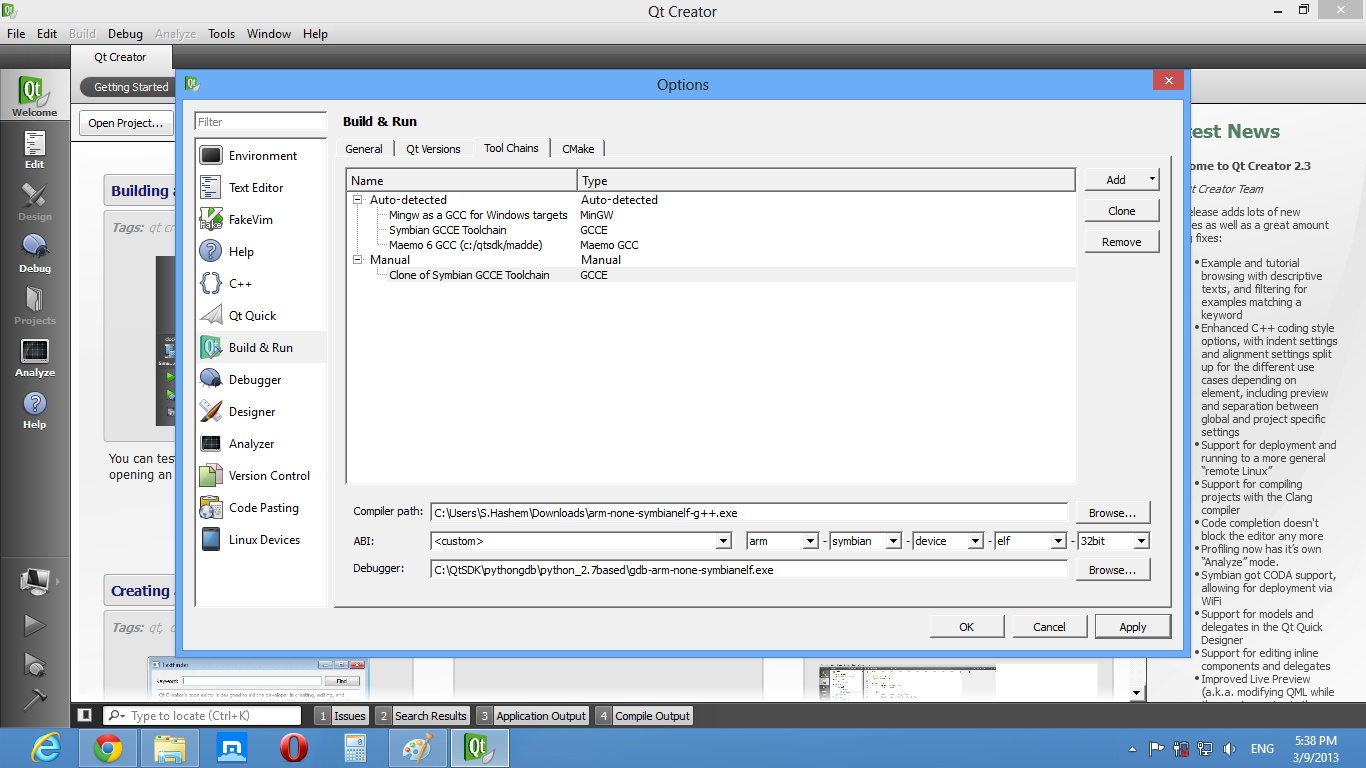Toggle the sidebar panel button in status bar
Viewport: 1366px width, 768px height.
(85, 715)
